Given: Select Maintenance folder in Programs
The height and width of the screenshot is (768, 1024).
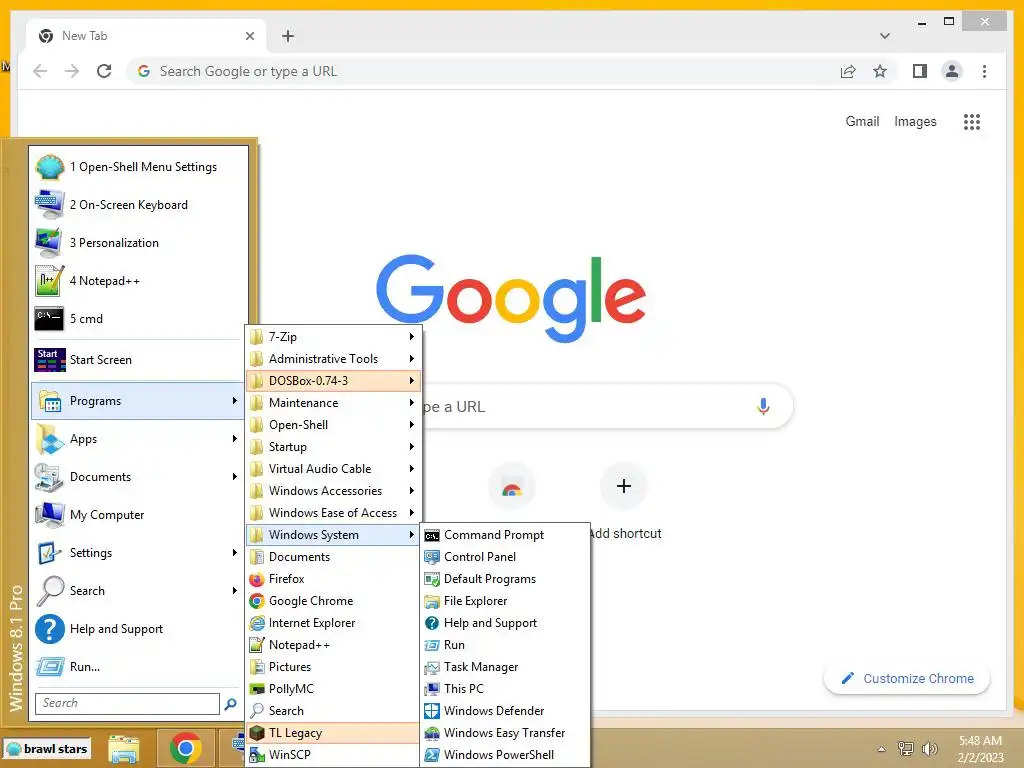Looking at the screenshot, I should point(333,403).
